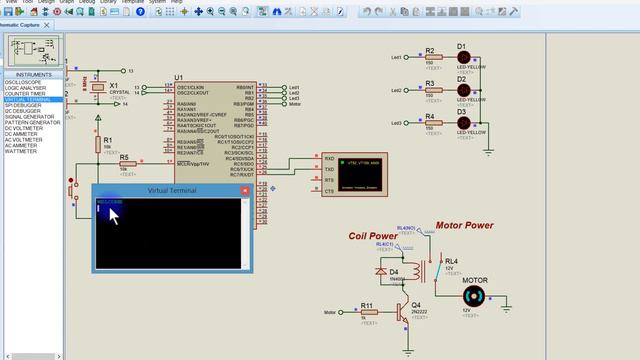Open the Home Page icon
640x360 pixels.
34,12
